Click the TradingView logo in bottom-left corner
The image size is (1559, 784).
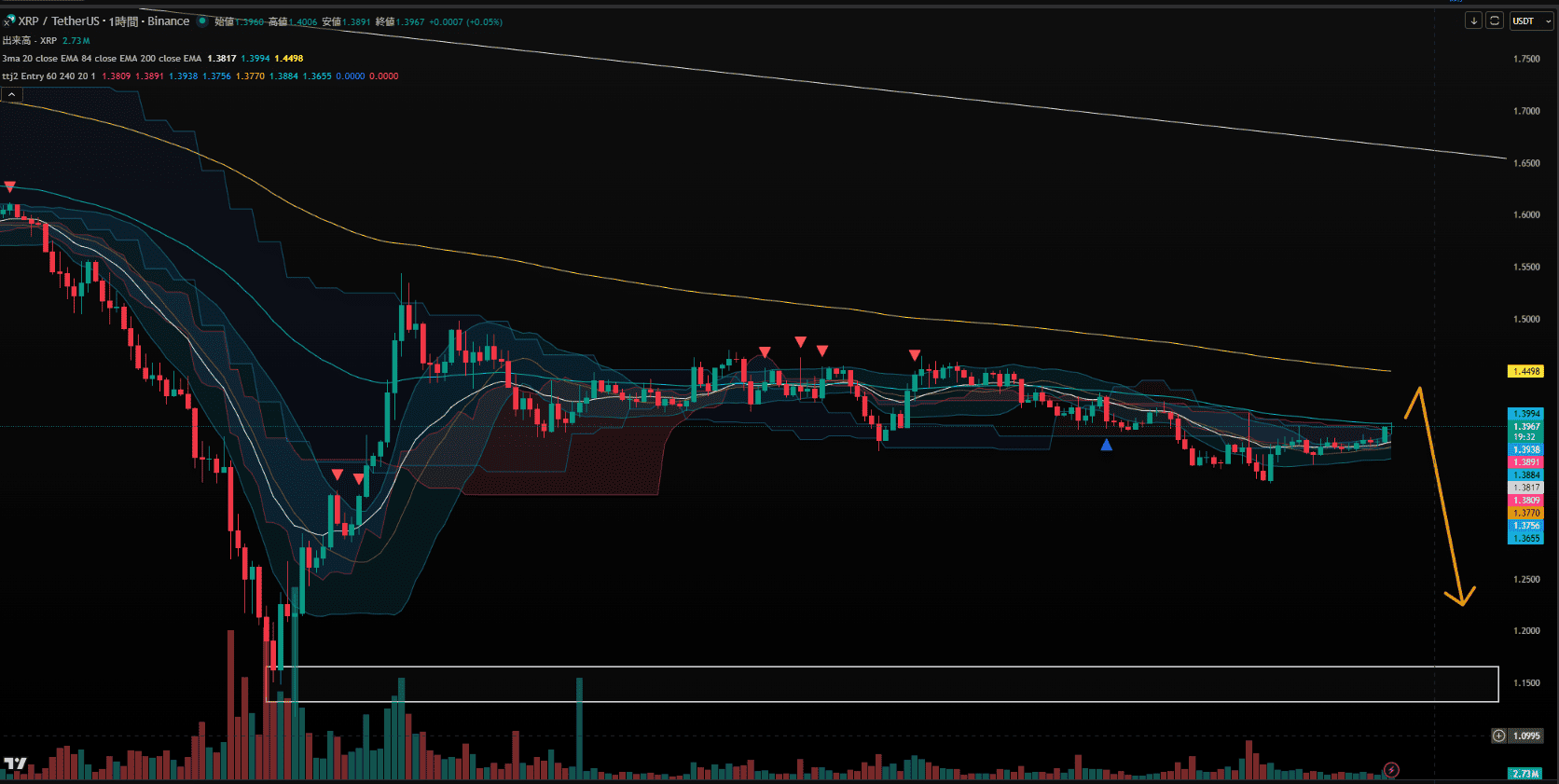click(x=15, y=764)
